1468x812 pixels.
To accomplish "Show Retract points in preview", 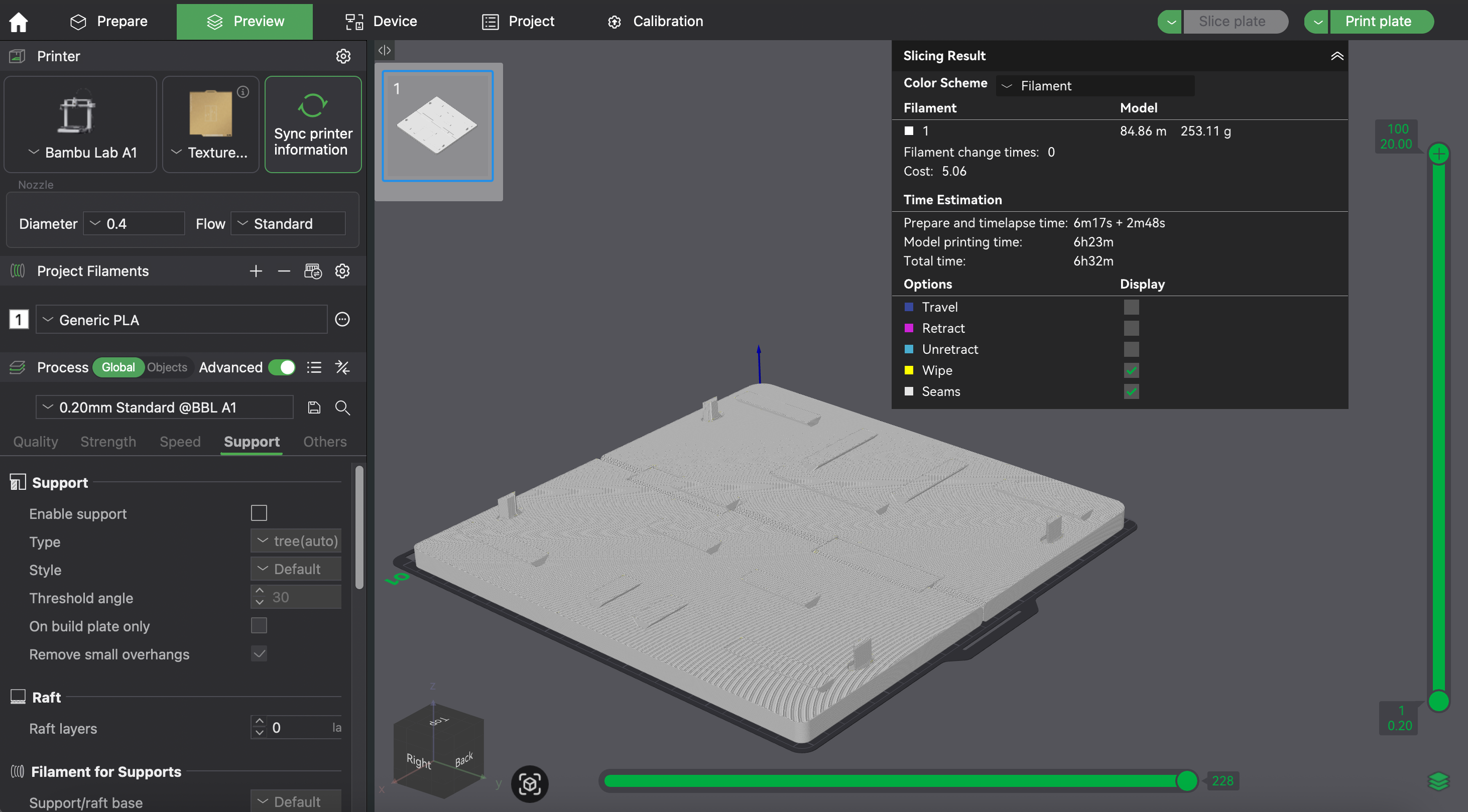I will (x=1131, y=328).
